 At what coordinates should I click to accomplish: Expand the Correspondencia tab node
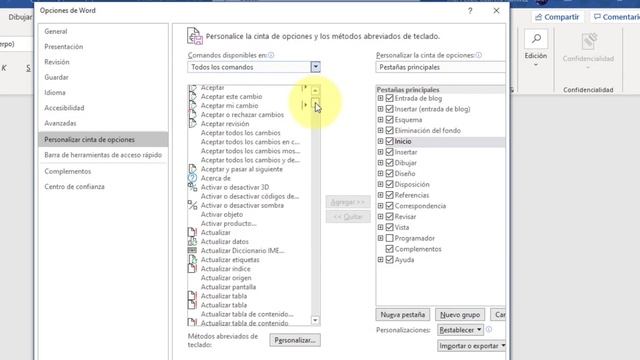point(380,206)
